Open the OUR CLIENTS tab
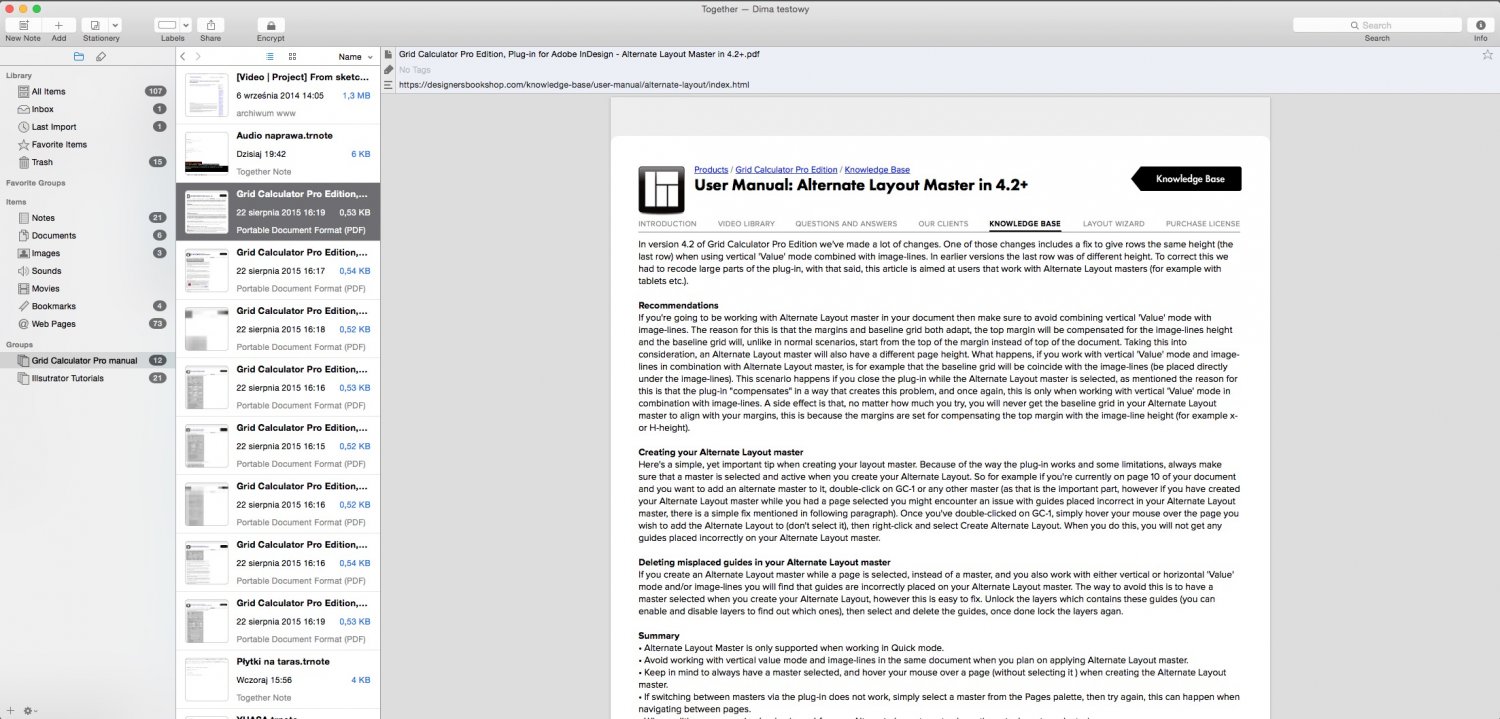 (943, 224)
